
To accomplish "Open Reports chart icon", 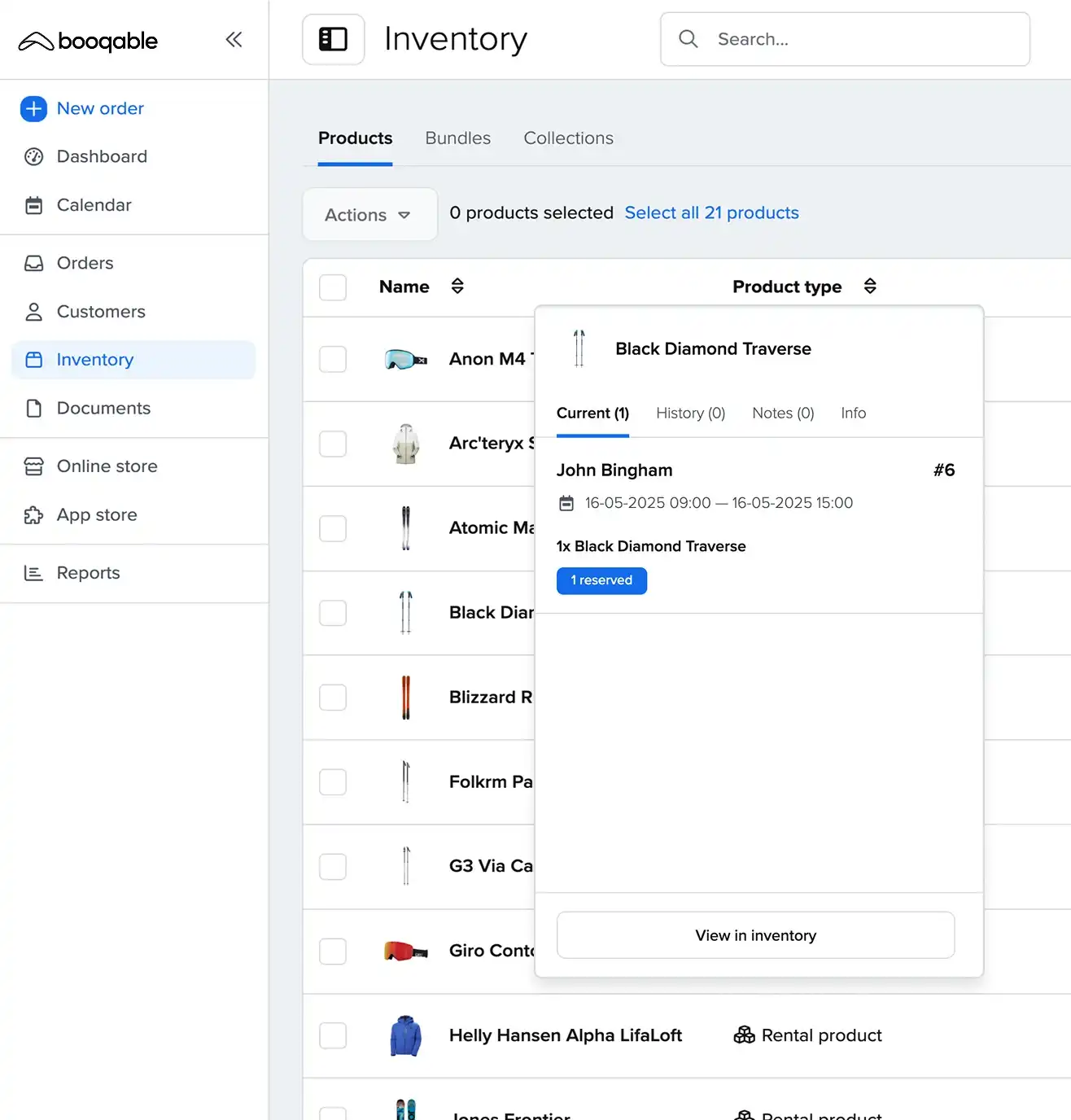I will pos(33,573).
